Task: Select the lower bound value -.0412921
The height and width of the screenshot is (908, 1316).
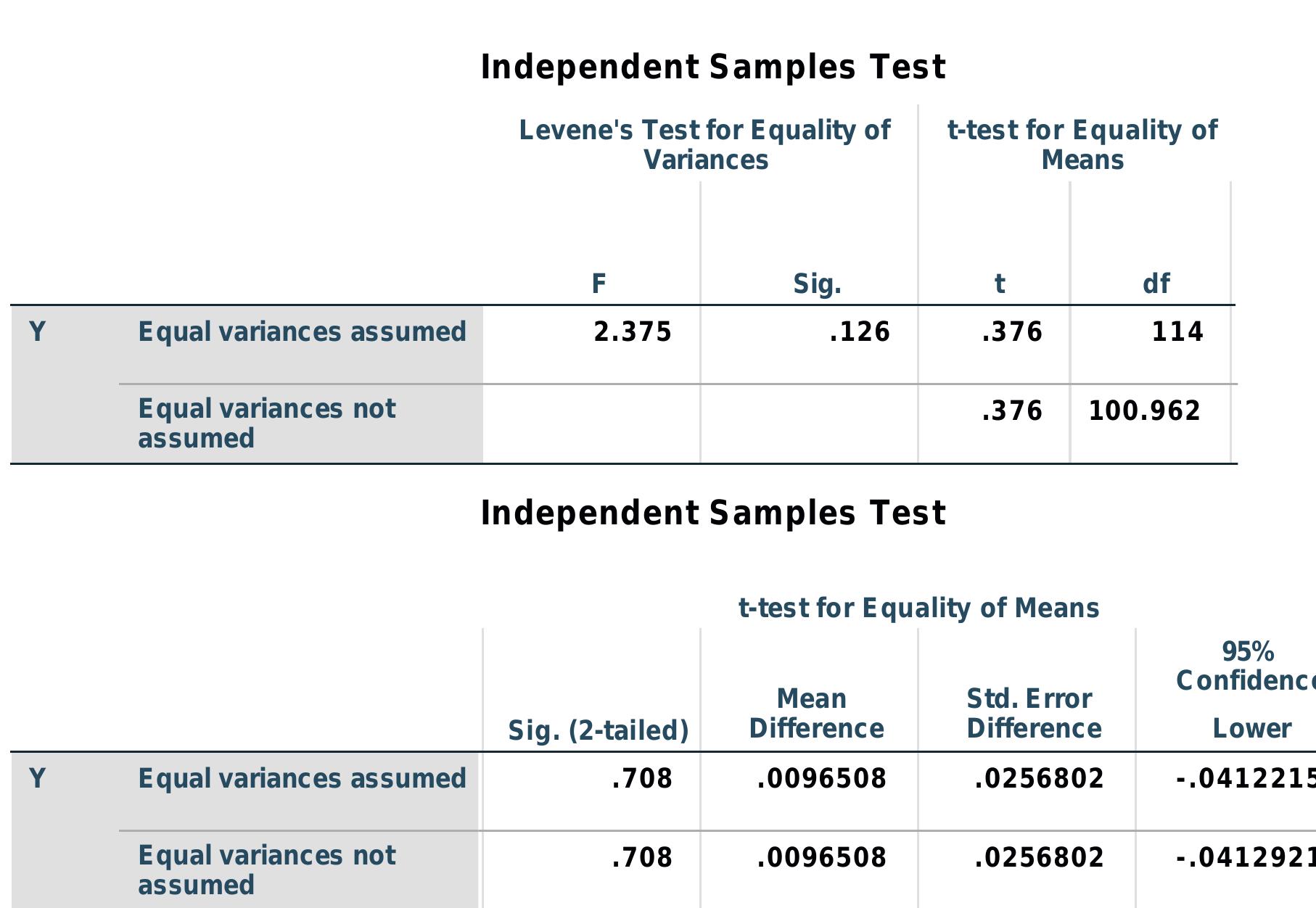Action: coord(1244,858)
